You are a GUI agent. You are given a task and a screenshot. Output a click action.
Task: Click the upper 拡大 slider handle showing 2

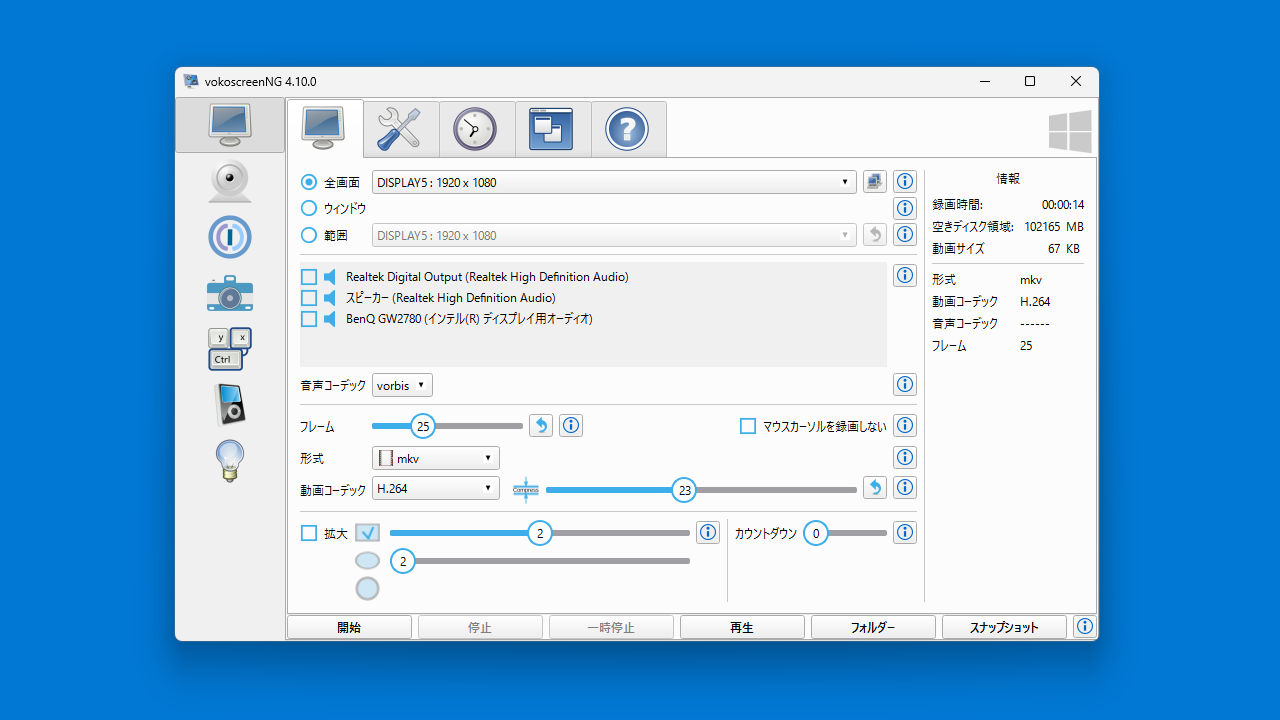pyautogui.click(x=539, y=533)
